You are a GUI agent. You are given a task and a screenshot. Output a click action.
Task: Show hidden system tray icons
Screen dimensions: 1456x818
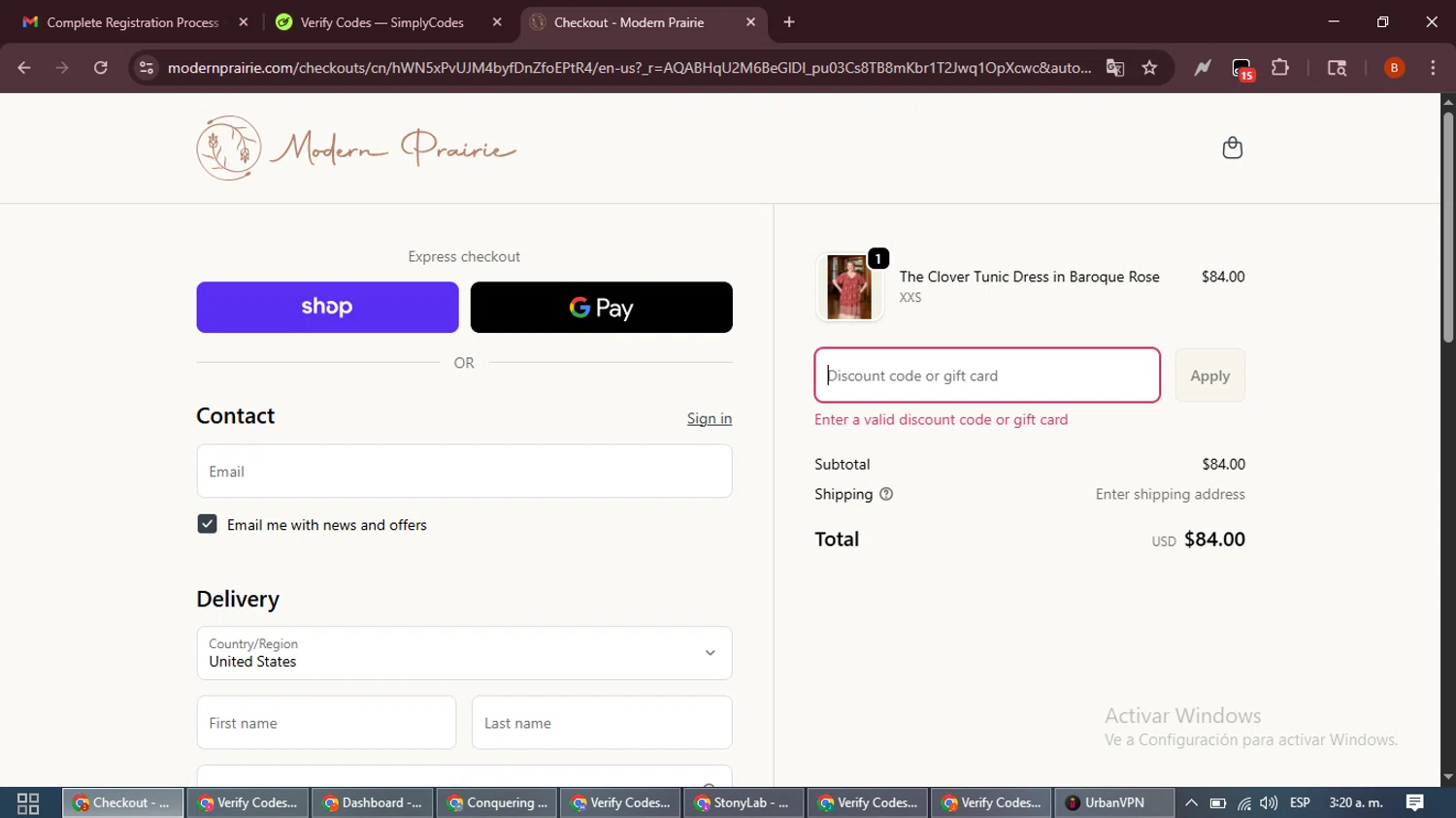(x=1191, y=803)
